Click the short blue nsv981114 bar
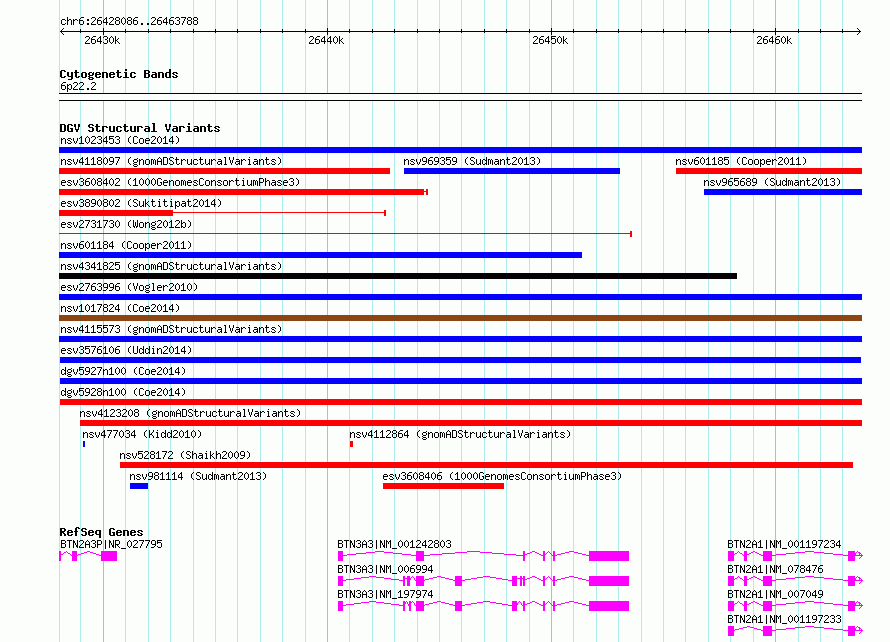The image size is (890, 642). click(139, 486)
